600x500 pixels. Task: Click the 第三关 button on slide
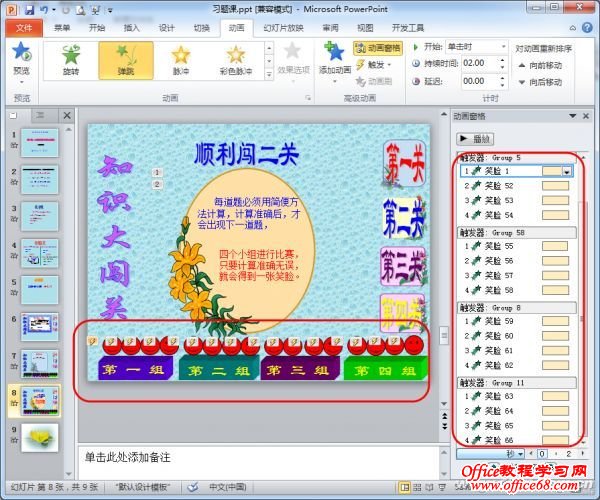click(403, 266)
